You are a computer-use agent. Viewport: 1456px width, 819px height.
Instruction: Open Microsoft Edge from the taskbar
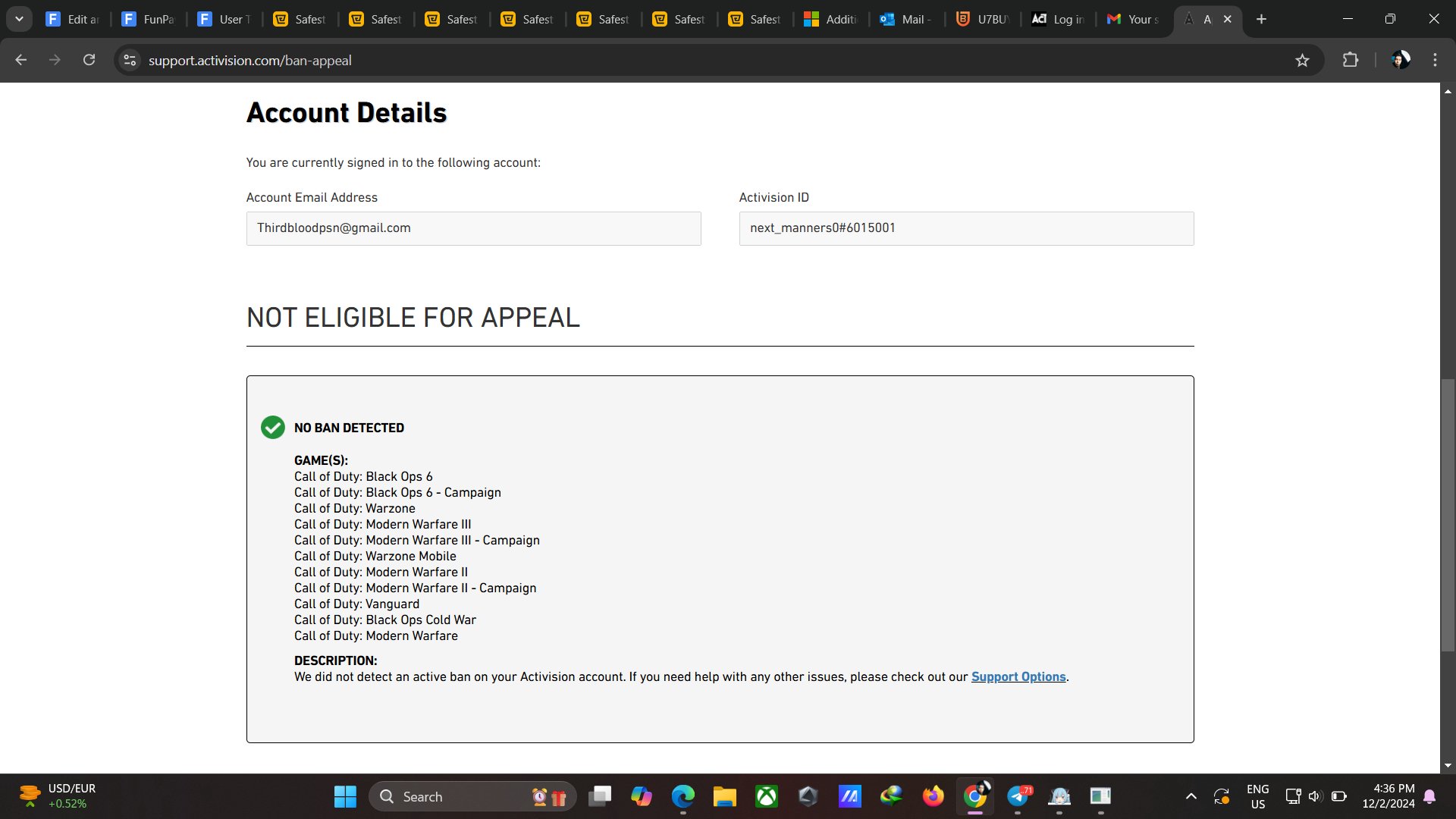click(x=683, y=796)
